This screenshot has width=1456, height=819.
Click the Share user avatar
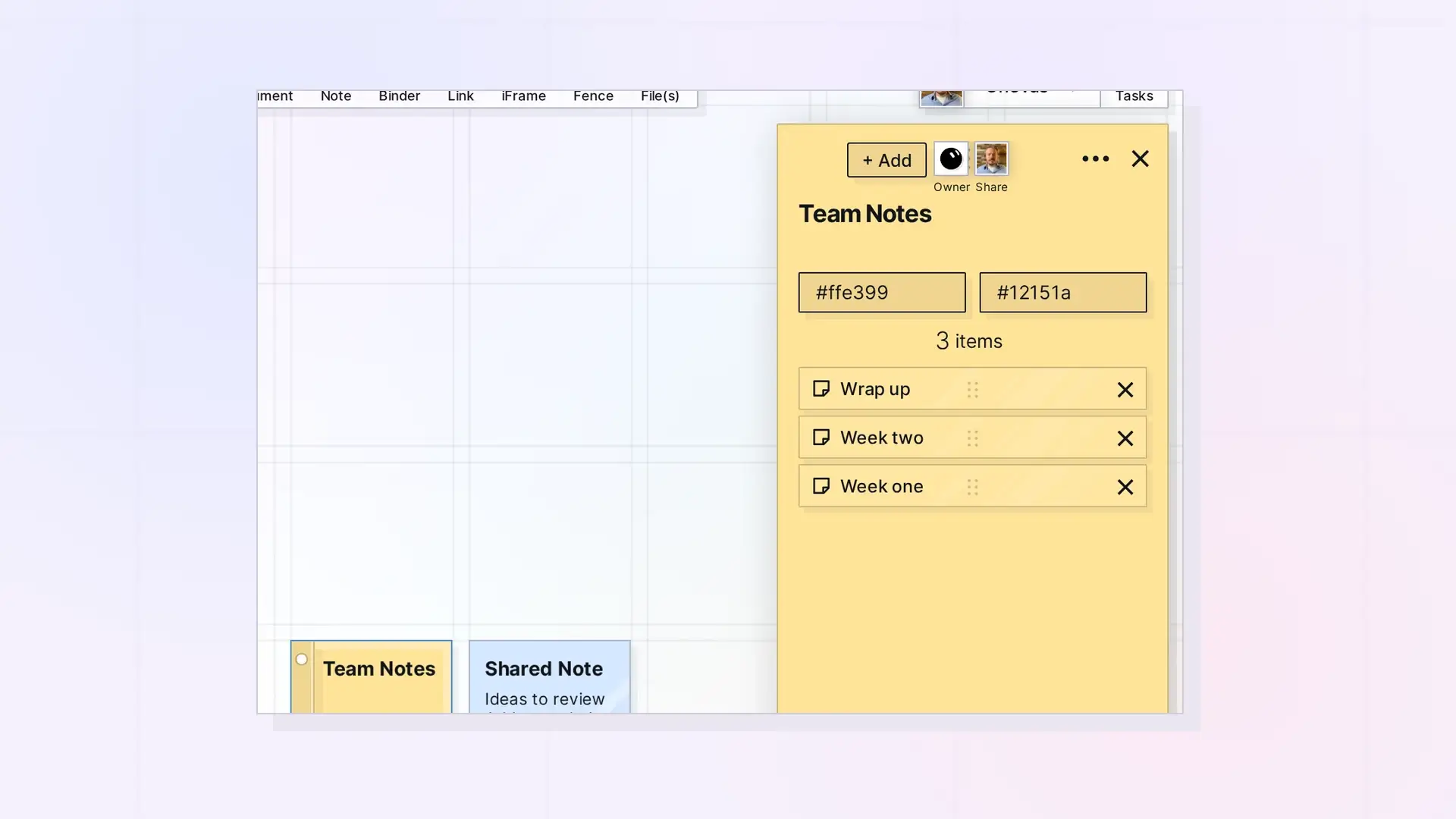pyautogui.click(x=991, y=158)
